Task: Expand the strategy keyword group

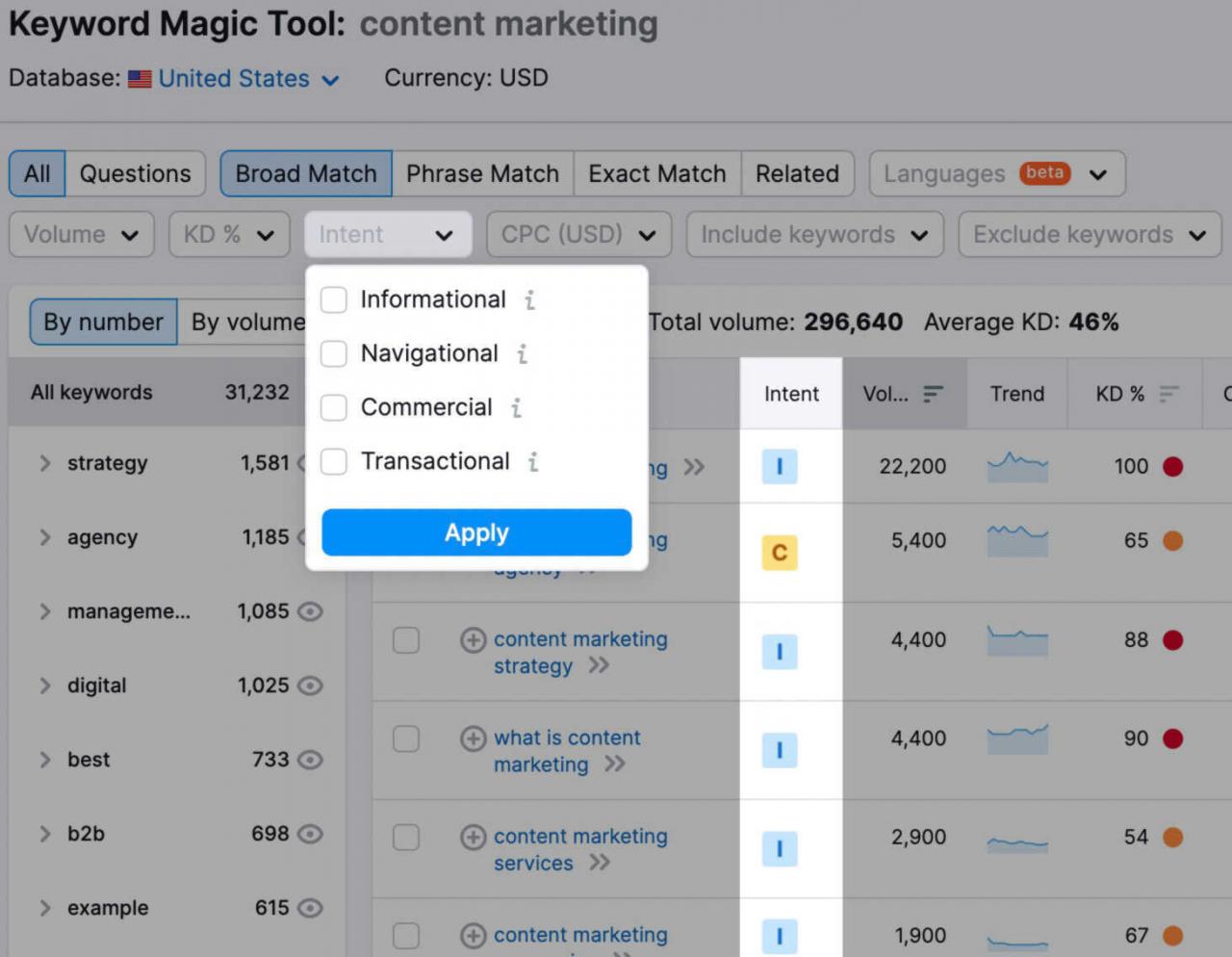Action: [45, 463]
